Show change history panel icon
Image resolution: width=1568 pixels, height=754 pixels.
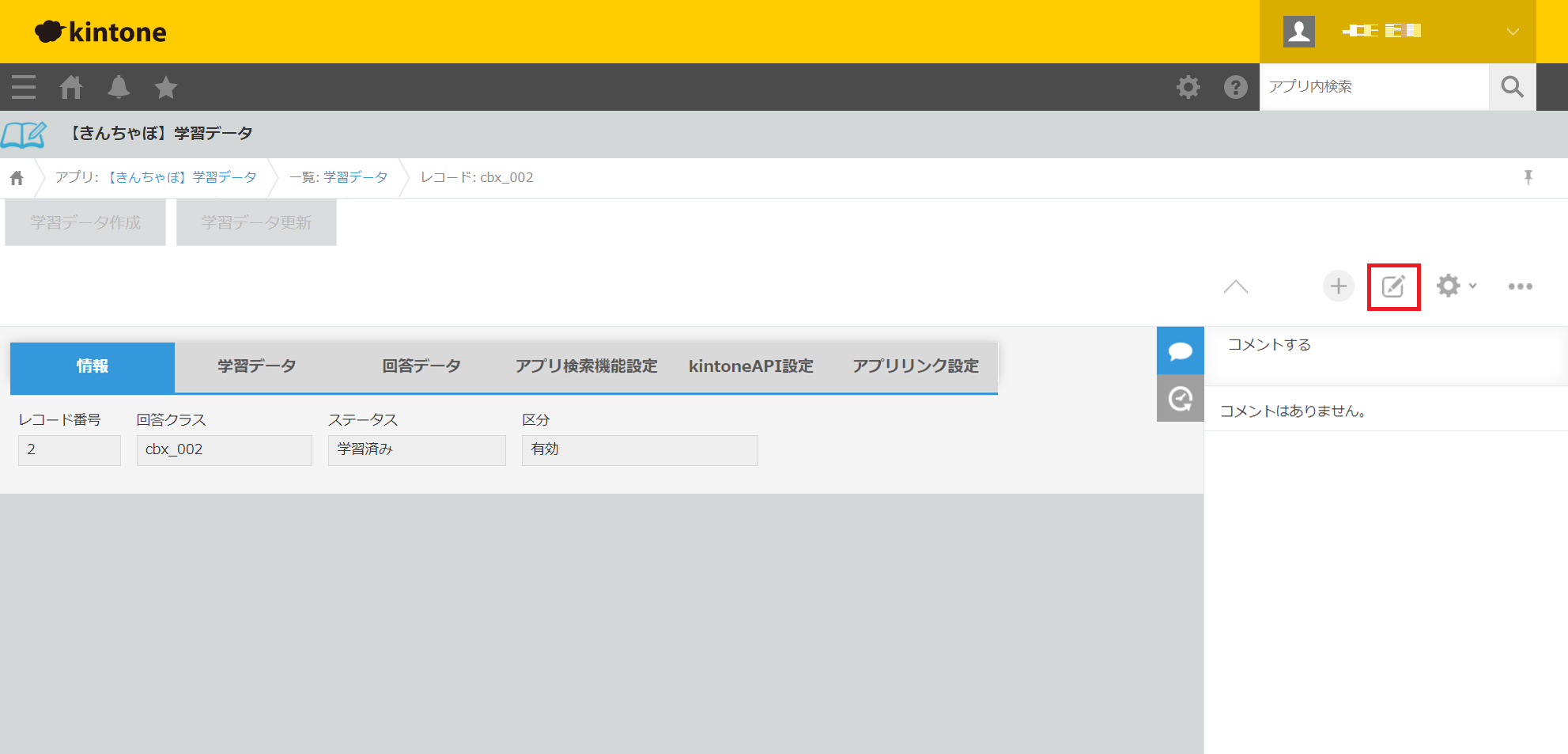[x=1180, y=399]
